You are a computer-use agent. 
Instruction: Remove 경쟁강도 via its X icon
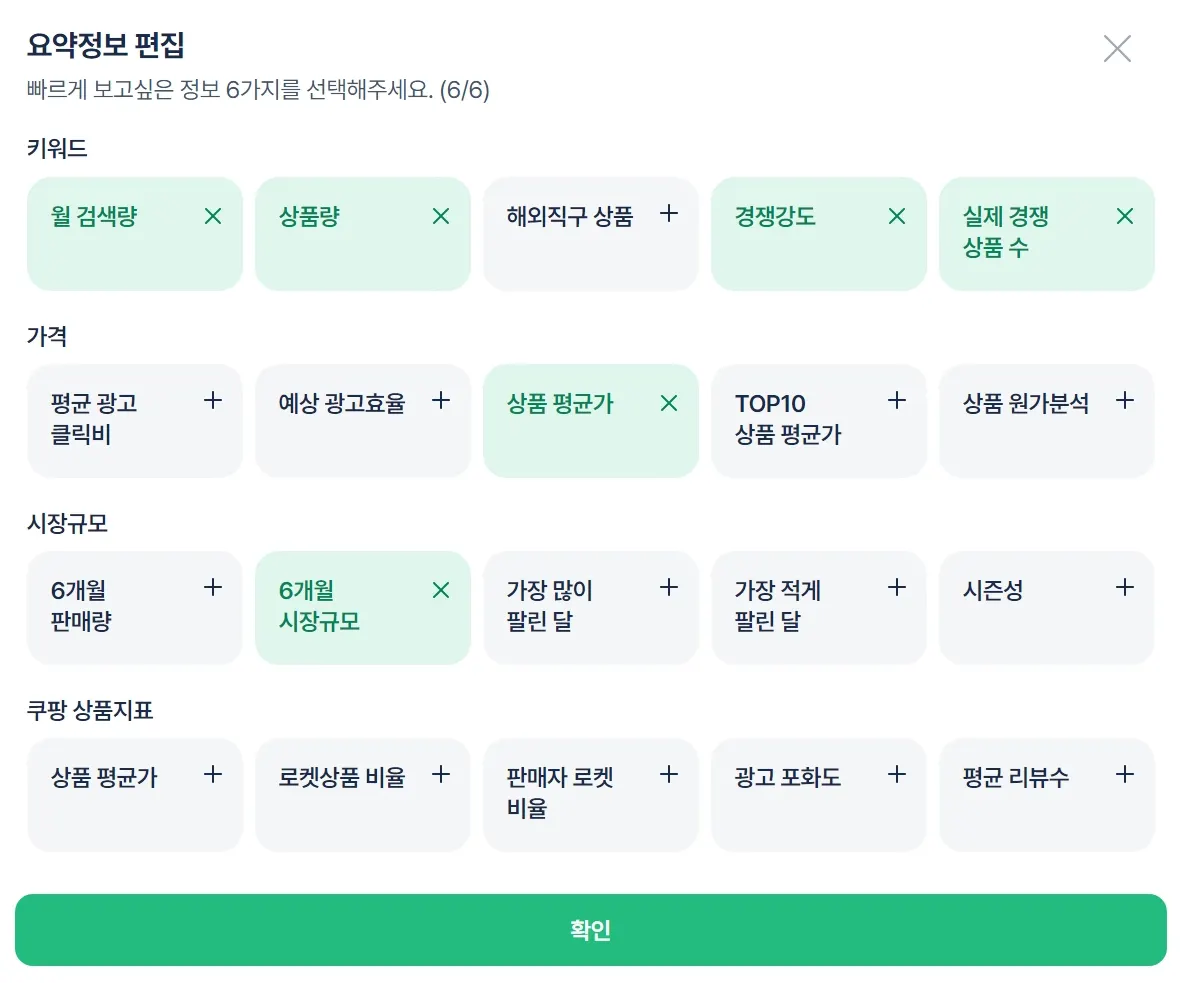click(x=897, y=216)
